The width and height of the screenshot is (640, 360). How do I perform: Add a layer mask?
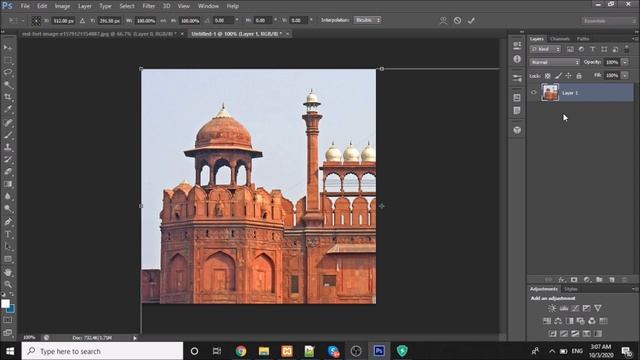(x=574, y=280)
